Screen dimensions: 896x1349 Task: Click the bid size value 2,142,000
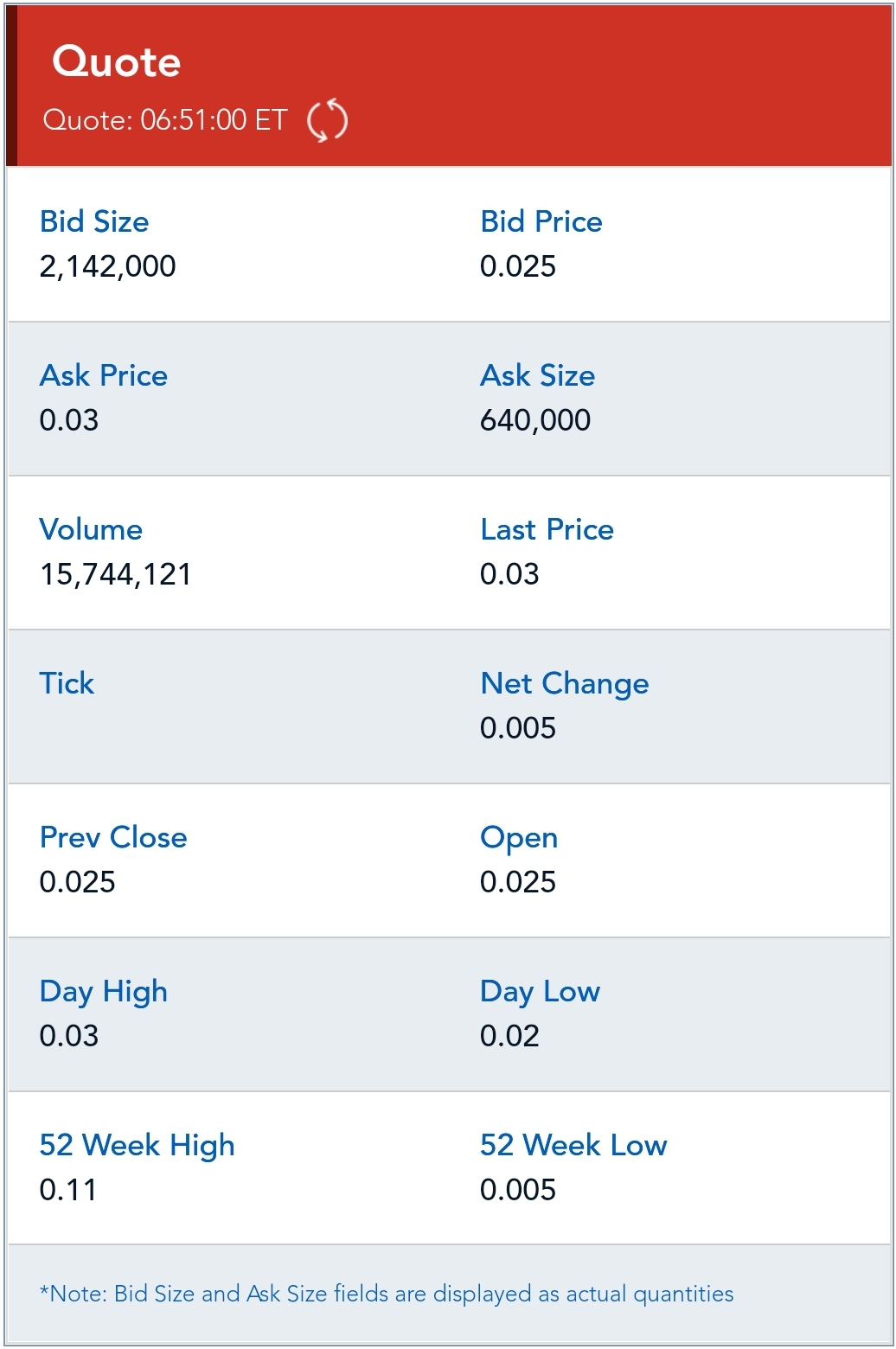108,266
